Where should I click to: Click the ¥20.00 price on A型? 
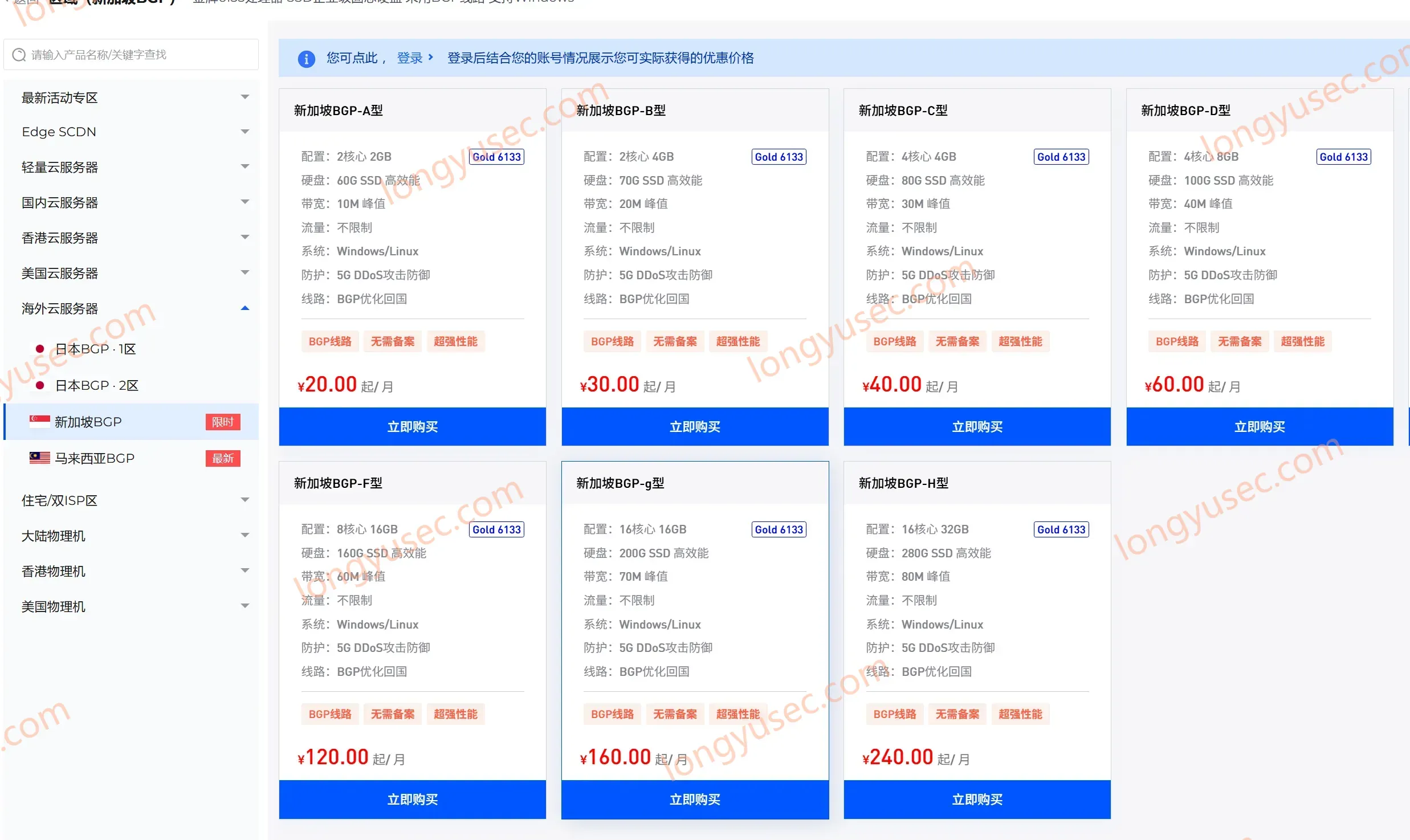[x=327, y=384]
